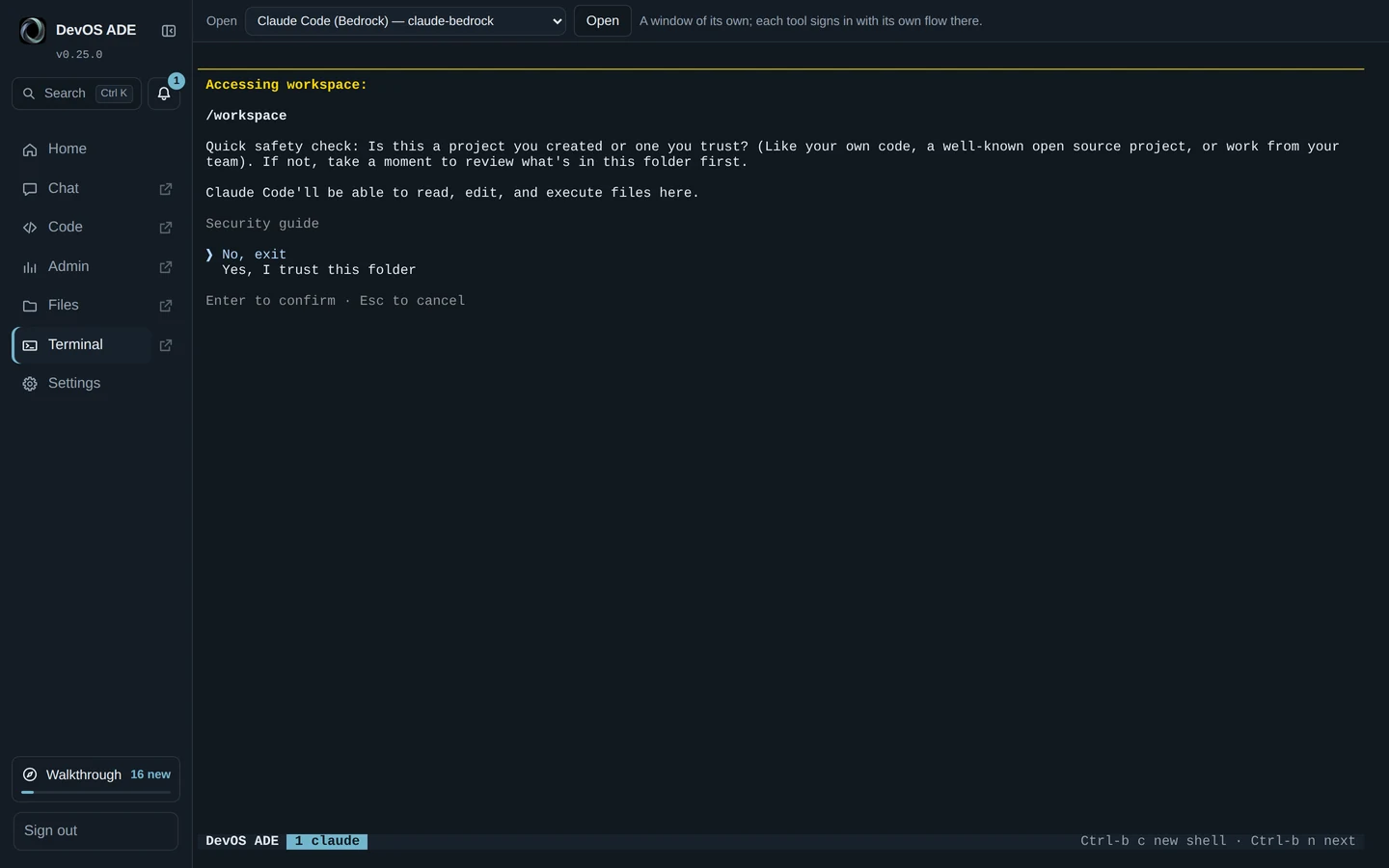
Task: Open Chat in new window icon
Action: (166, 189)
